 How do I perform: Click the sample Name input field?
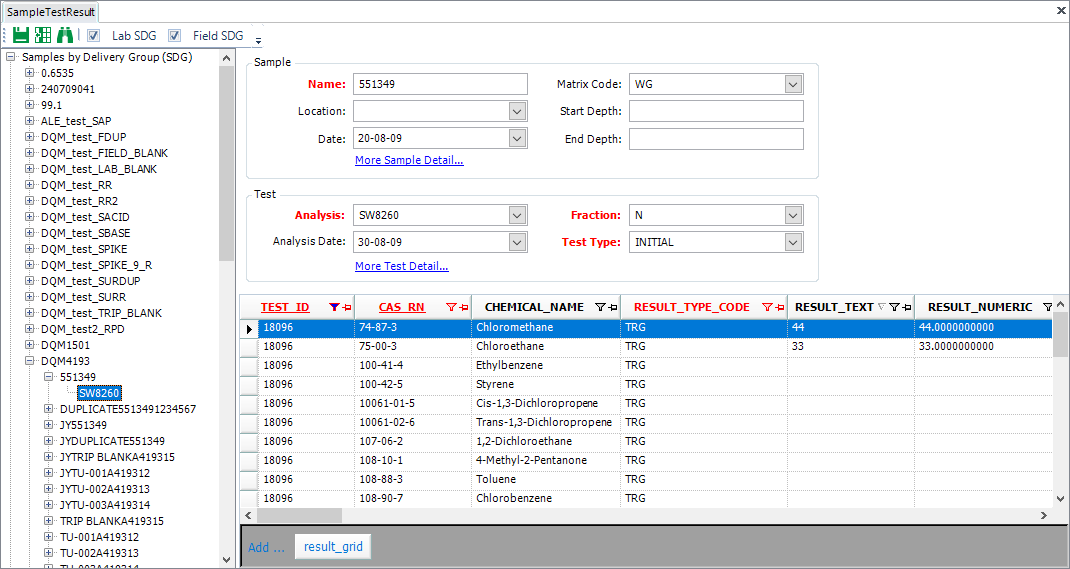click(x=440, y=84)
